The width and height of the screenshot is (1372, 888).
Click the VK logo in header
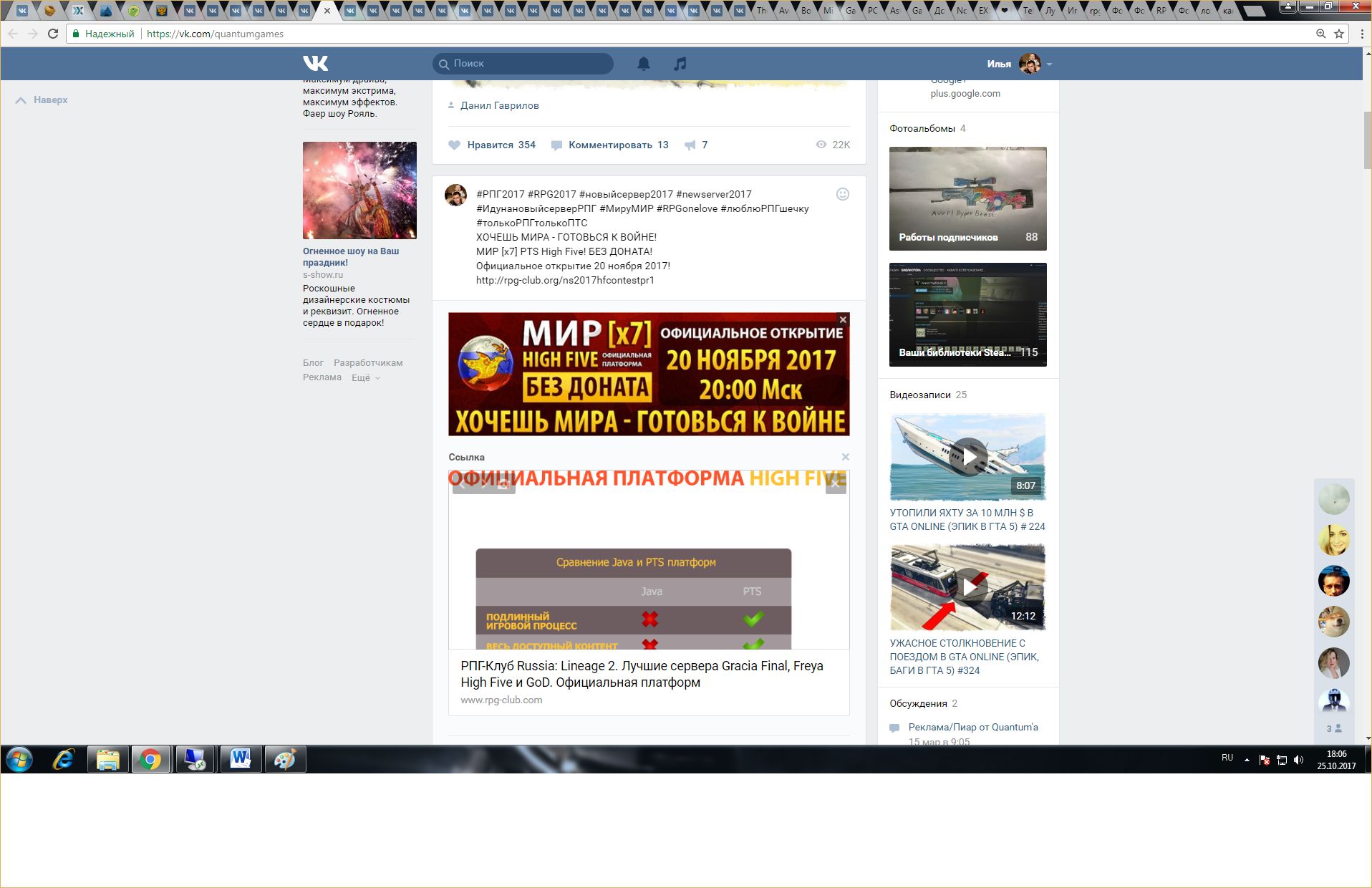point(315,63)
